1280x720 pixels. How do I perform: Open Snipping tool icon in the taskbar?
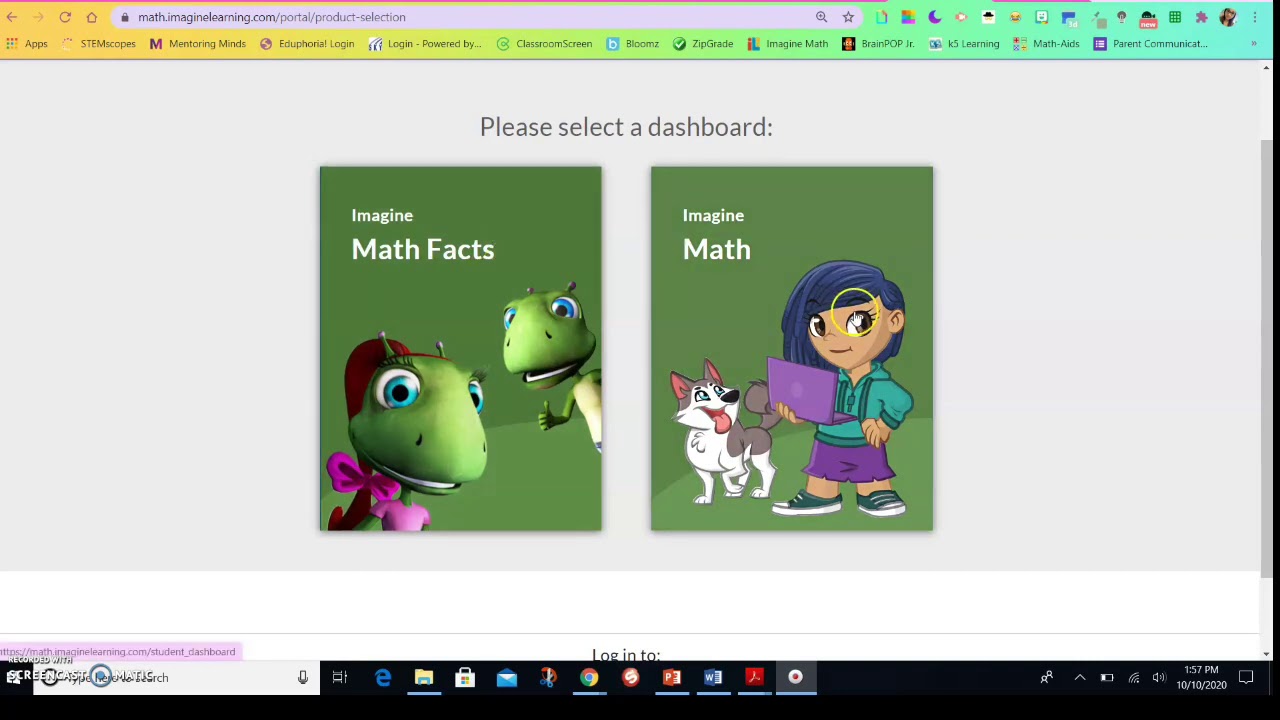548,678
